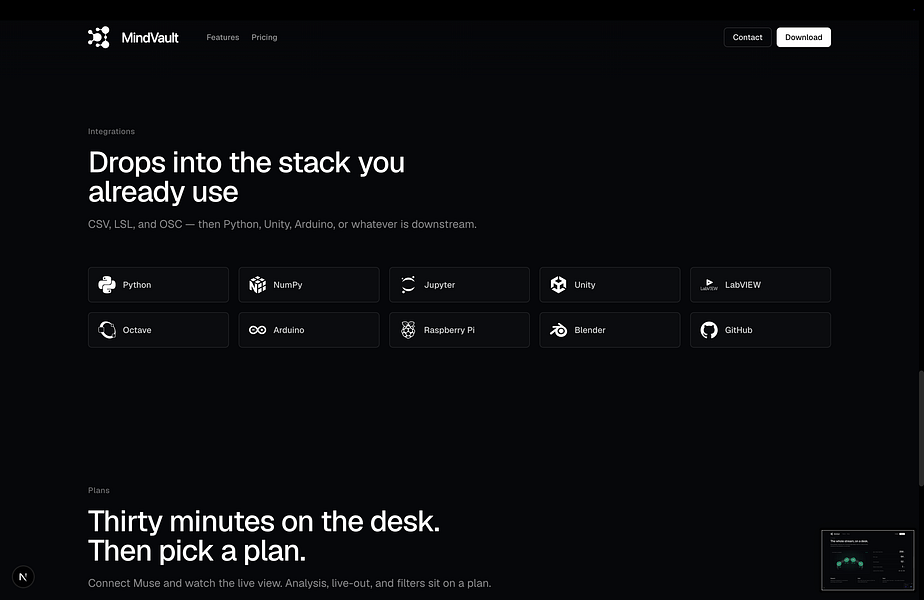Open the Pricing nav link

[264, 37]
